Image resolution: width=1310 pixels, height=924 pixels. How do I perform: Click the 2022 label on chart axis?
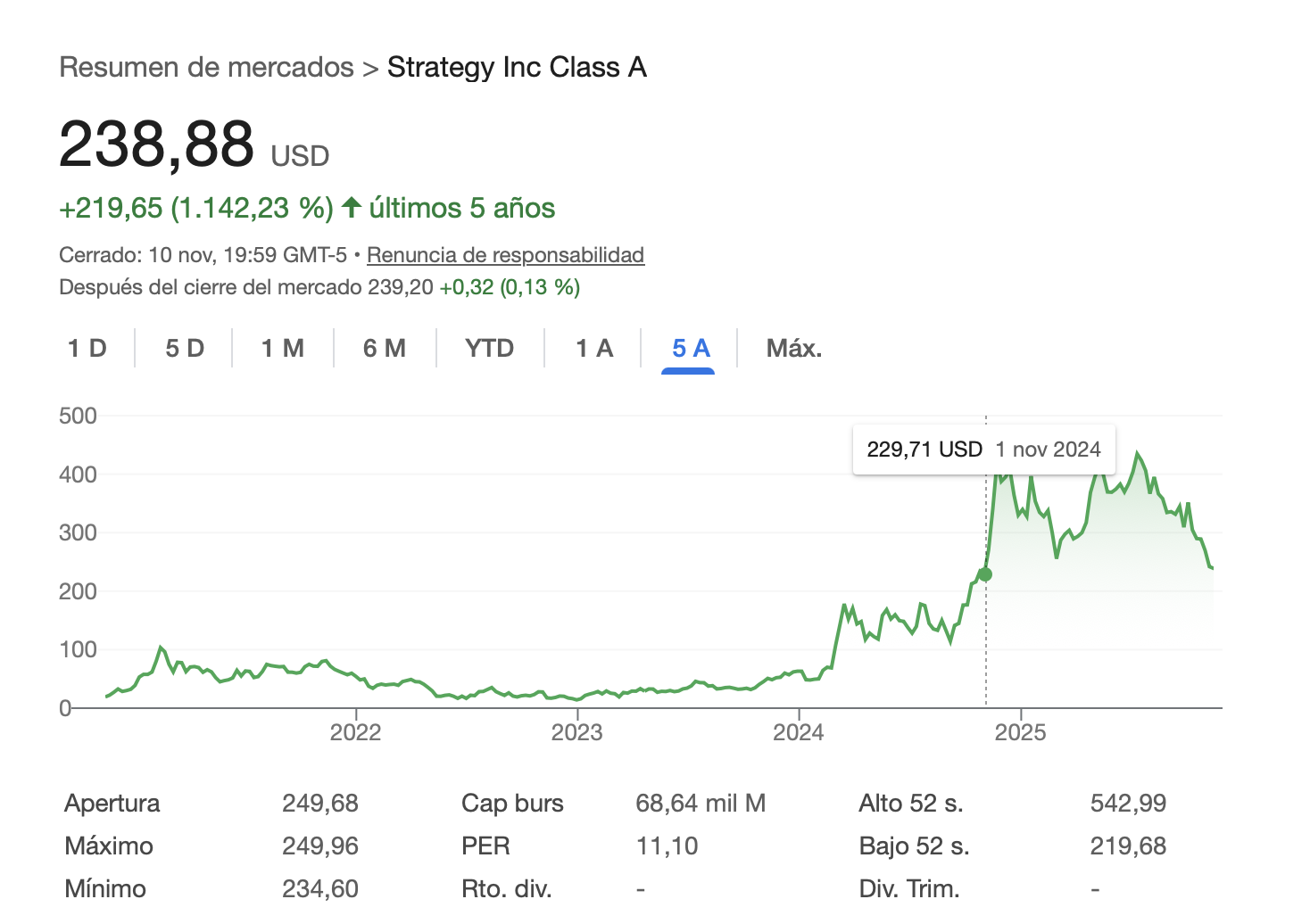point(355,732)
